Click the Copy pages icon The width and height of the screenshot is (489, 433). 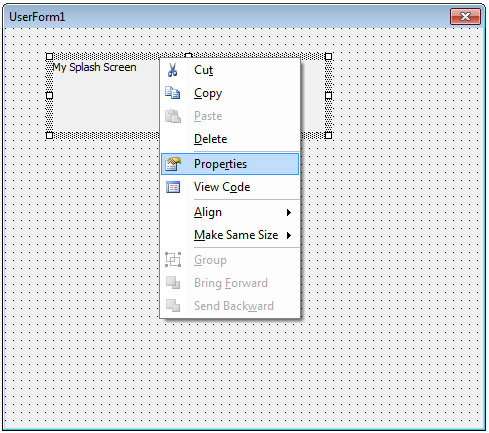[x=173, y=93]
